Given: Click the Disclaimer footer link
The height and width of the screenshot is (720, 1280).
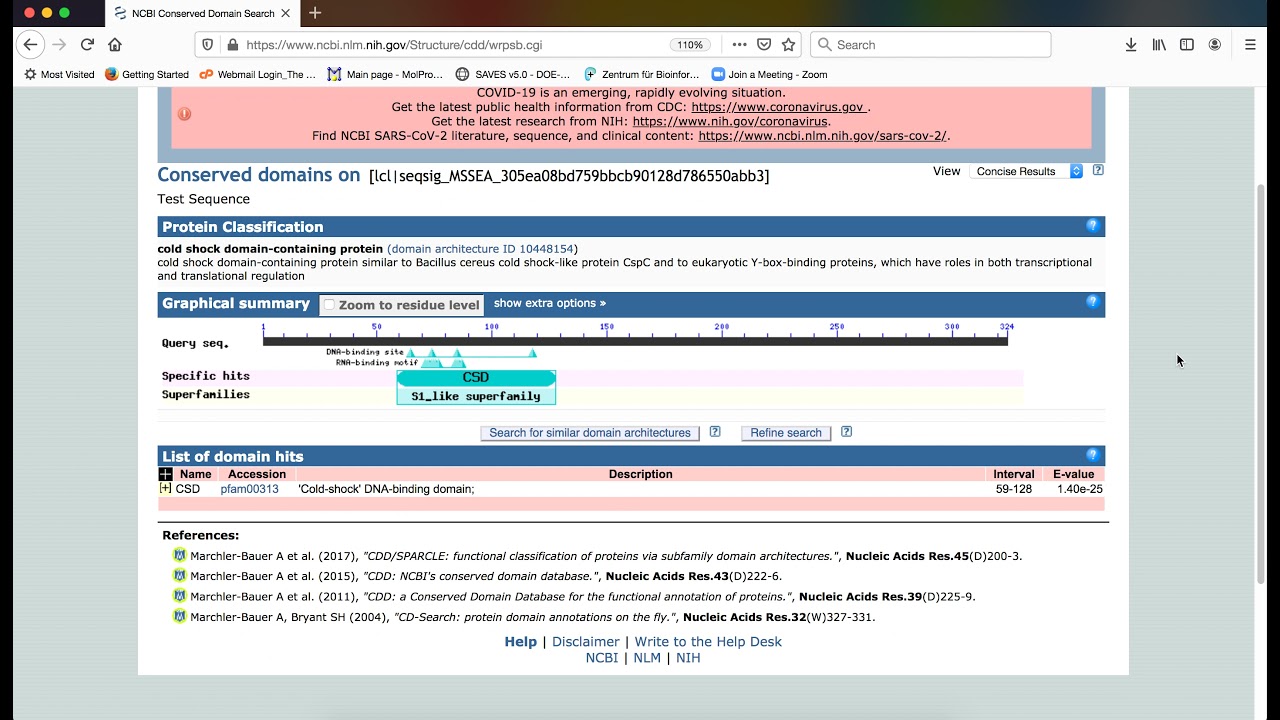Looking at the screenshot, I should click(585, 642).
